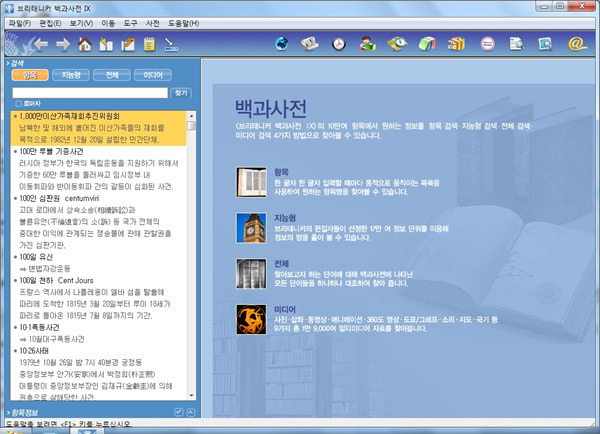The width and height of the screenshot is (600, 434).
Task: Open the yellow notepad icon
Action: (x=149, y=44)
